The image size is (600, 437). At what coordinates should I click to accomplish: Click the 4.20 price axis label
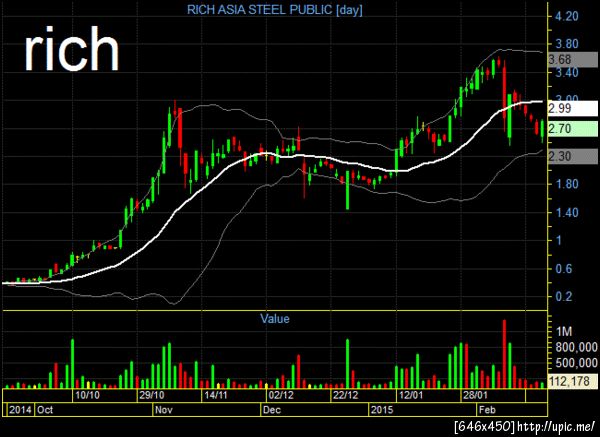pos(567,16)
